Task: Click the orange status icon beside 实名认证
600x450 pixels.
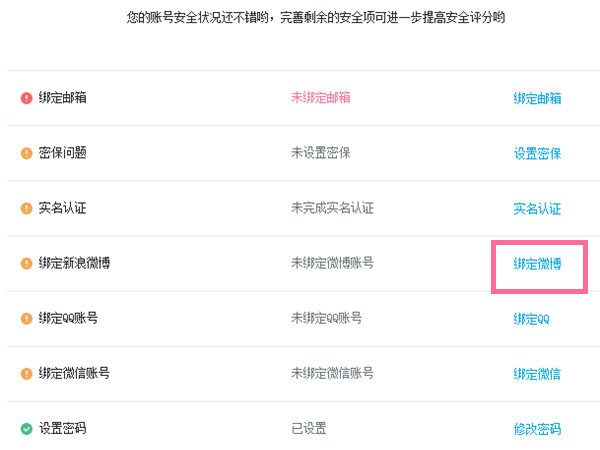Action: (26, 208)
